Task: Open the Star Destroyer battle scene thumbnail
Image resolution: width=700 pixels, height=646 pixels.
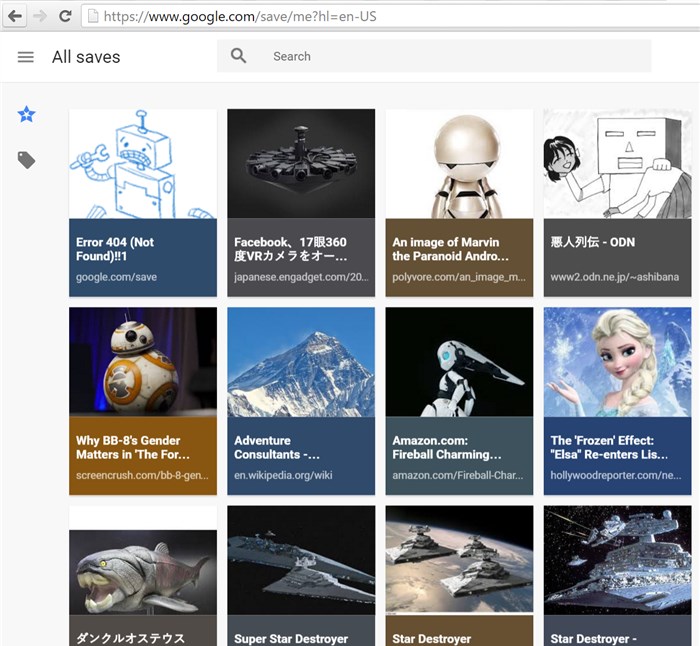Action: click(x=617, y=560)
